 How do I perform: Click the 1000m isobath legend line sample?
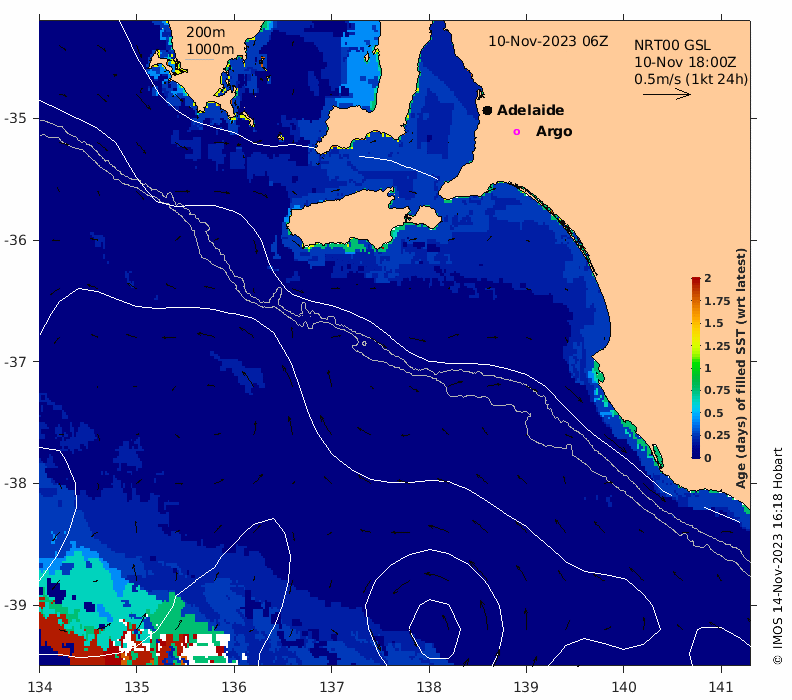199,60
